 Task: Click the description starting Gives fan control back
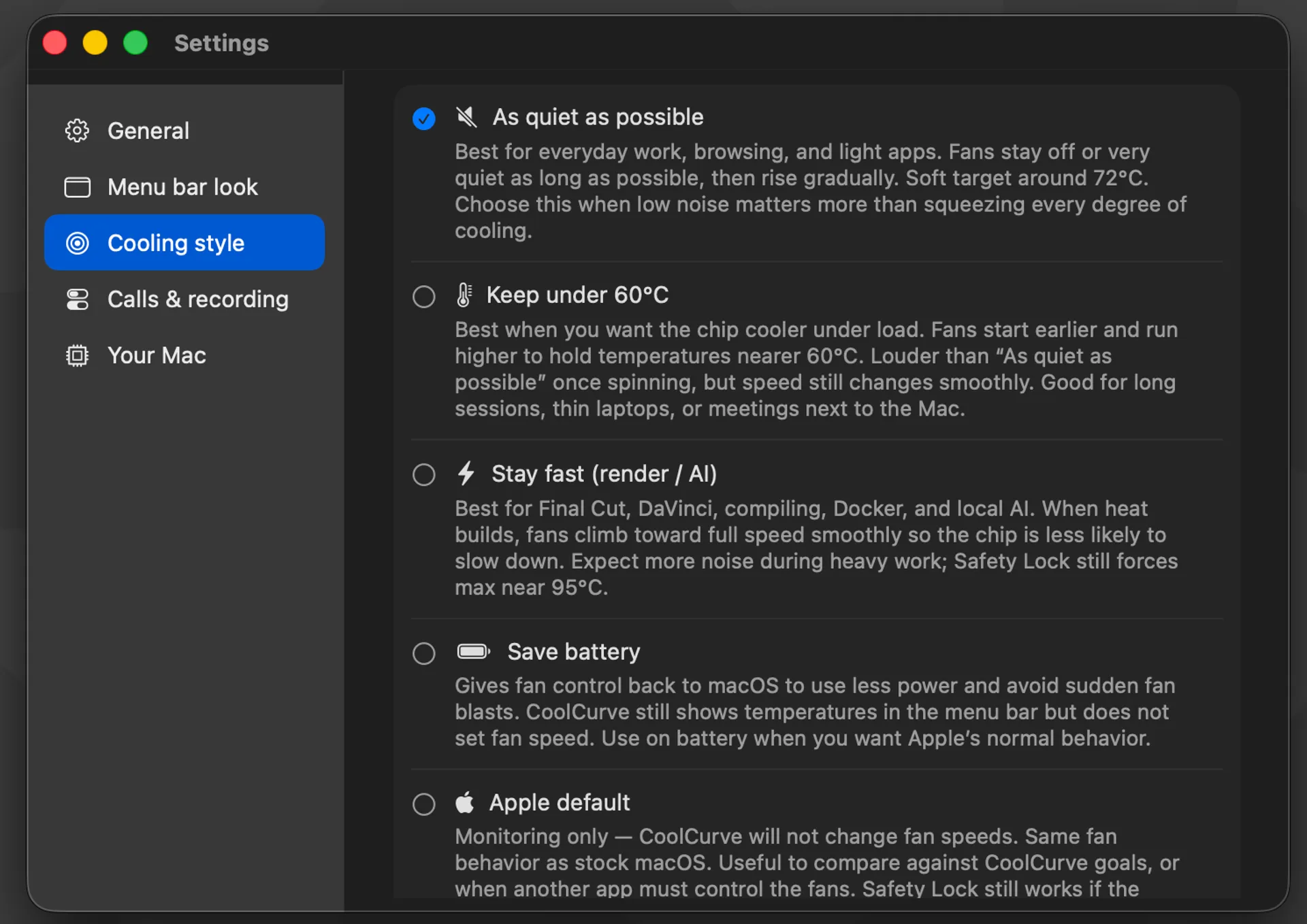(815, 712)
